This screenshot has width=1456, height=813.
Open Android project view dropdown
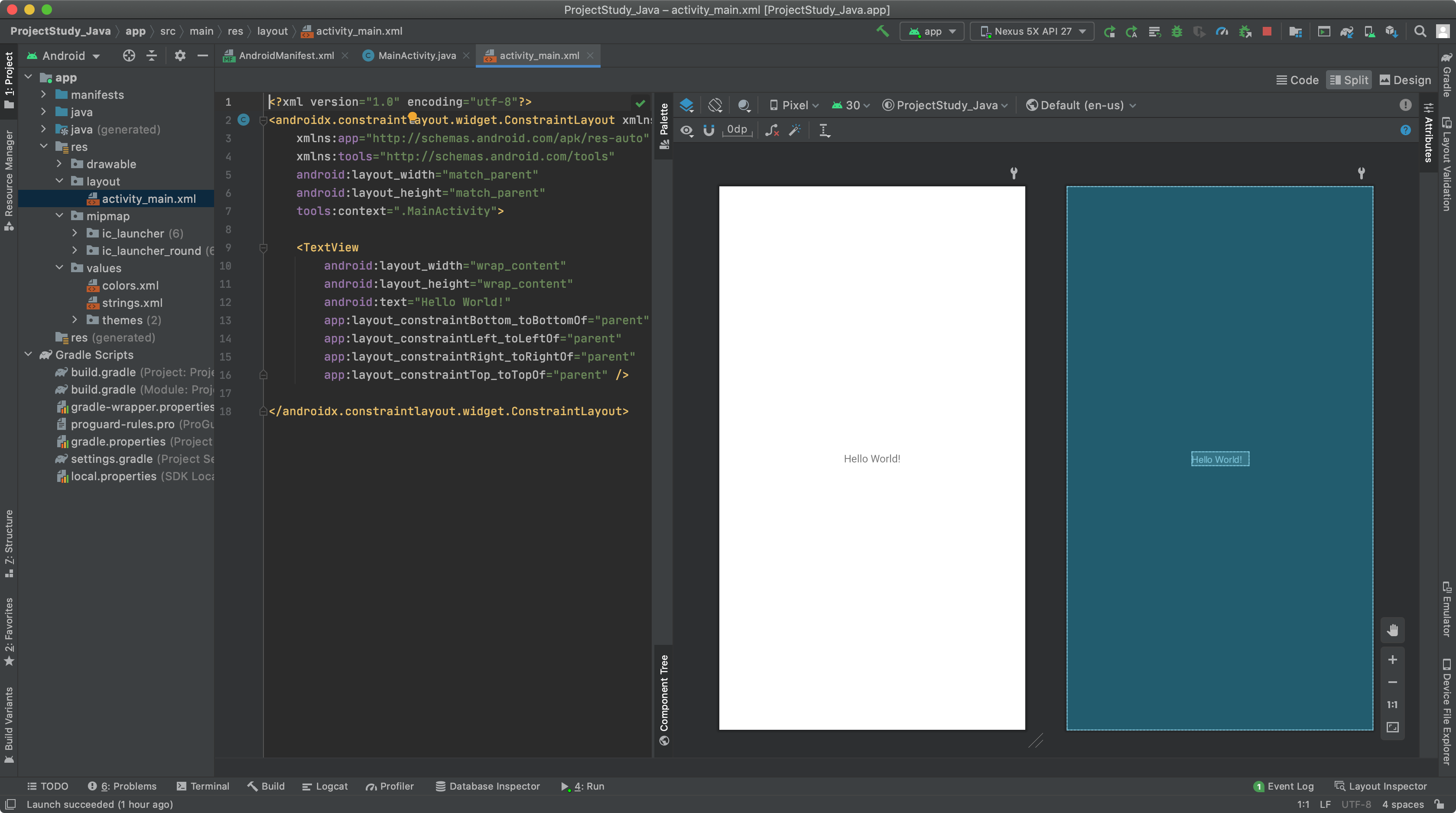[63, 55]
